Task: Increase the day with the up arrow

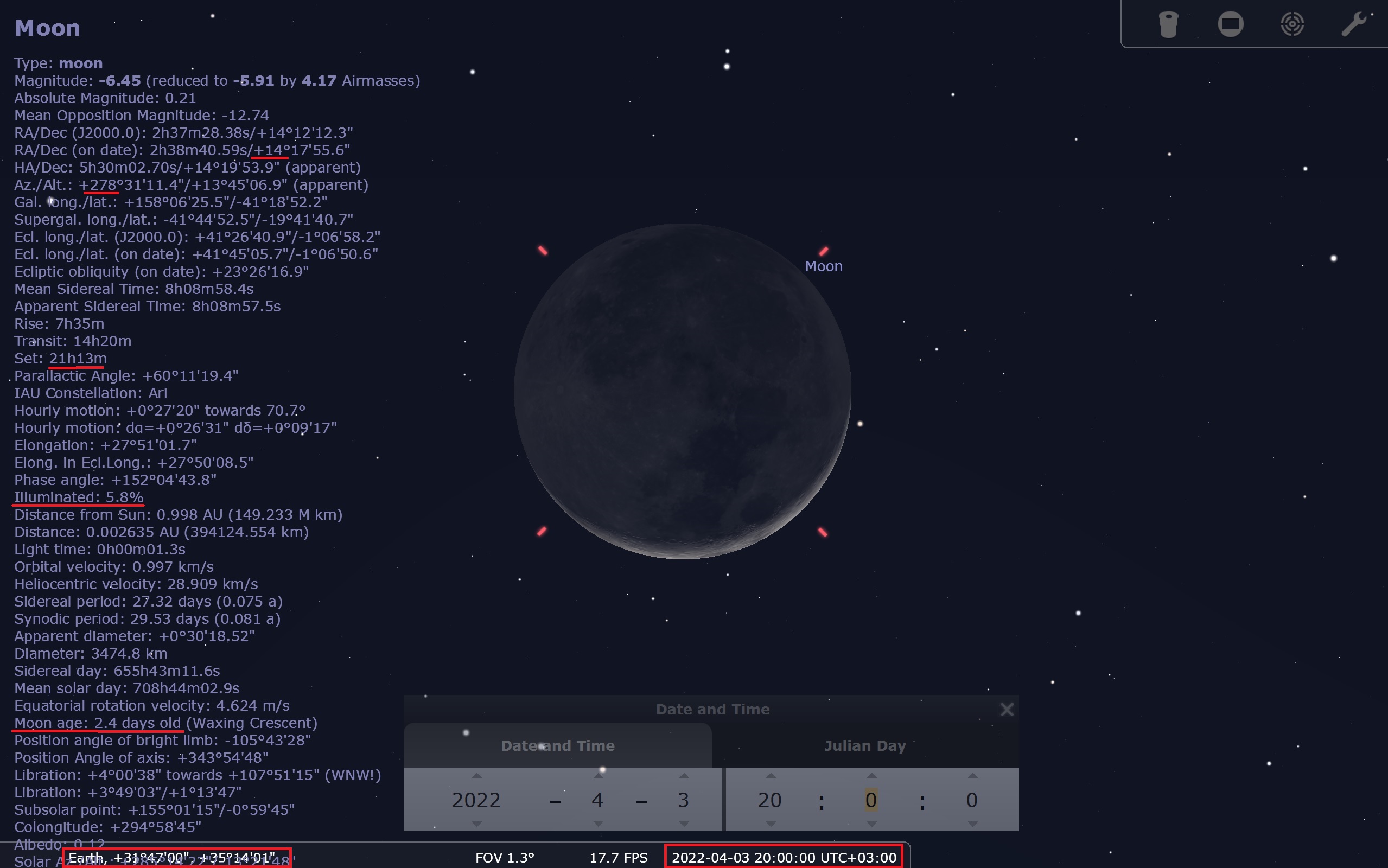Action: [684, 776]
